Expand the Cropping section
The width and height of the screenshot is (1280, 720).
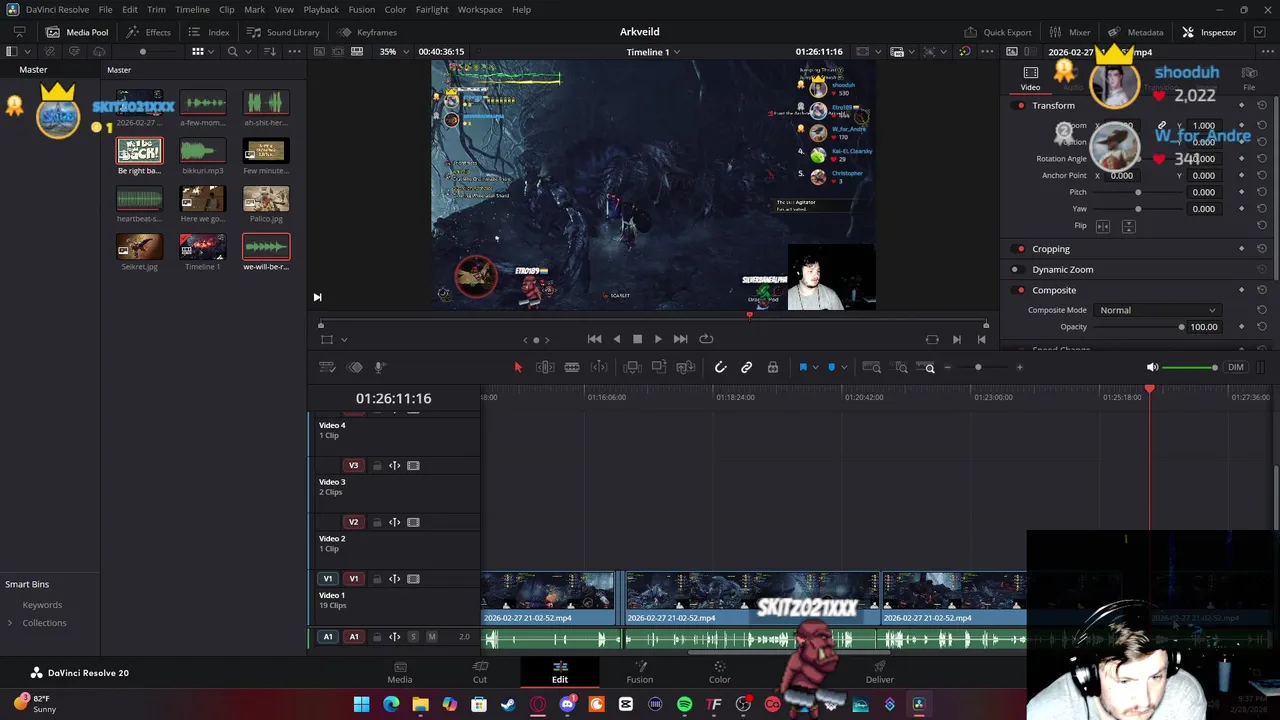(1051, 249)
